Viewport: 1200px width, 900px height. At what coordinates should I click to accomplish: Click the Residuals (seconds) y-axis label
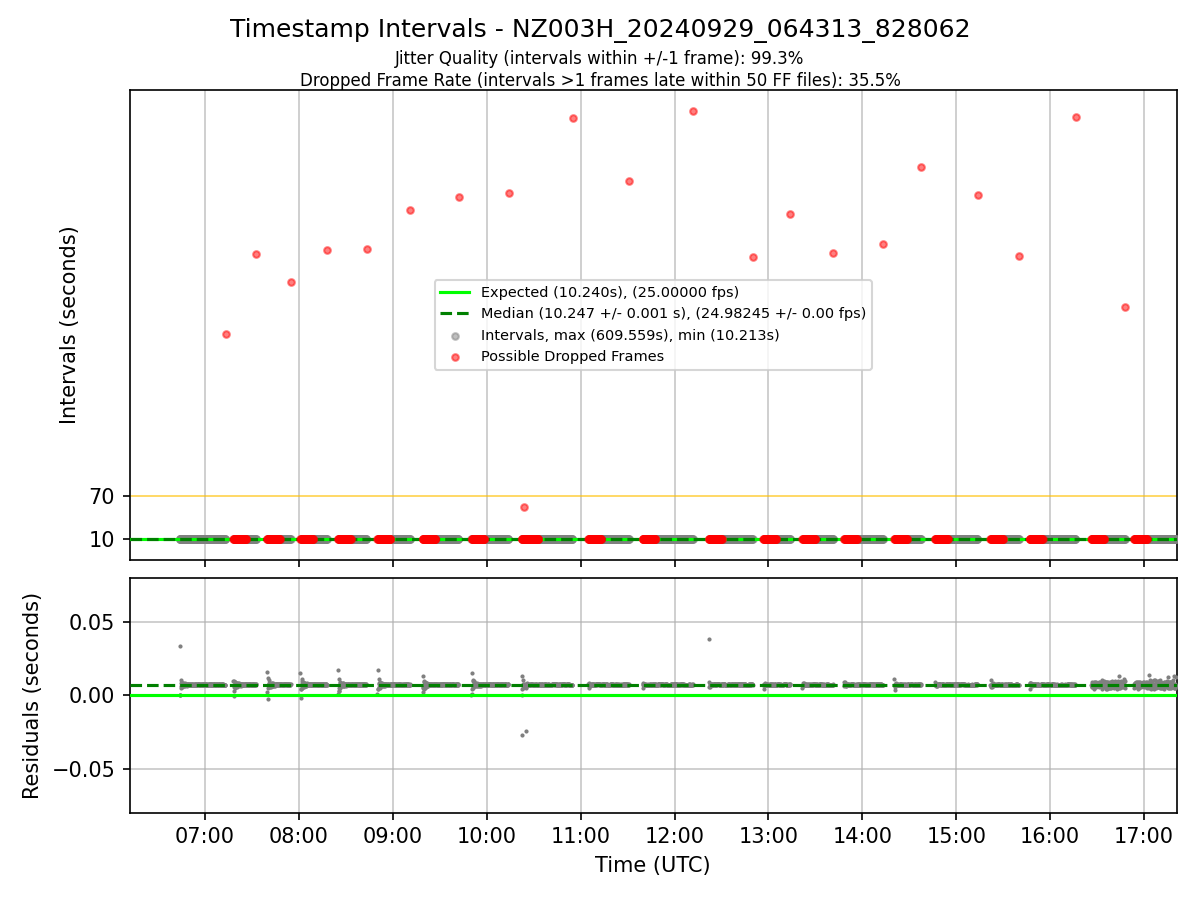[x=32, y=696]
